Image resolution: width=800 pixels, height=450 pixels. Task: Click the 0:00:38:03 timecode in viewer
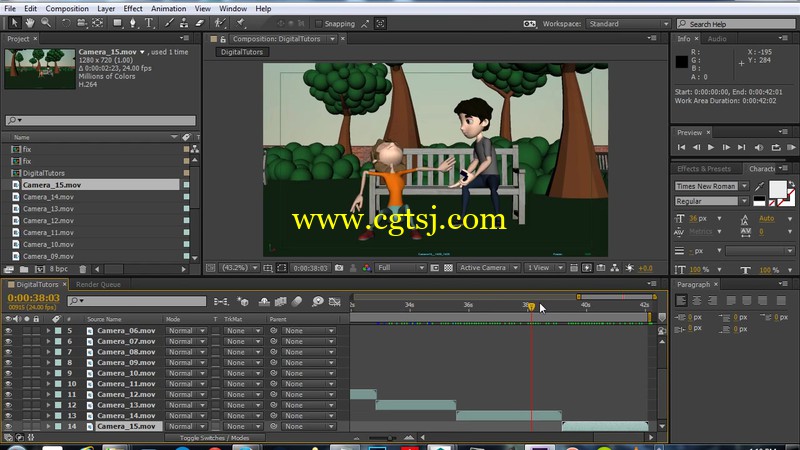tap(310, 268)
